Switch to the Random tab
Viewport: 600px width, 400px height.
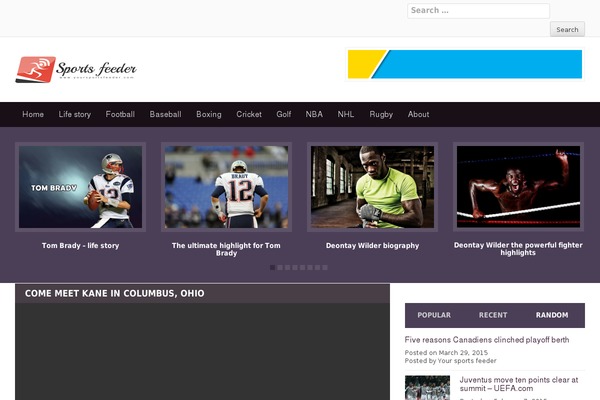tap(552, 315)
